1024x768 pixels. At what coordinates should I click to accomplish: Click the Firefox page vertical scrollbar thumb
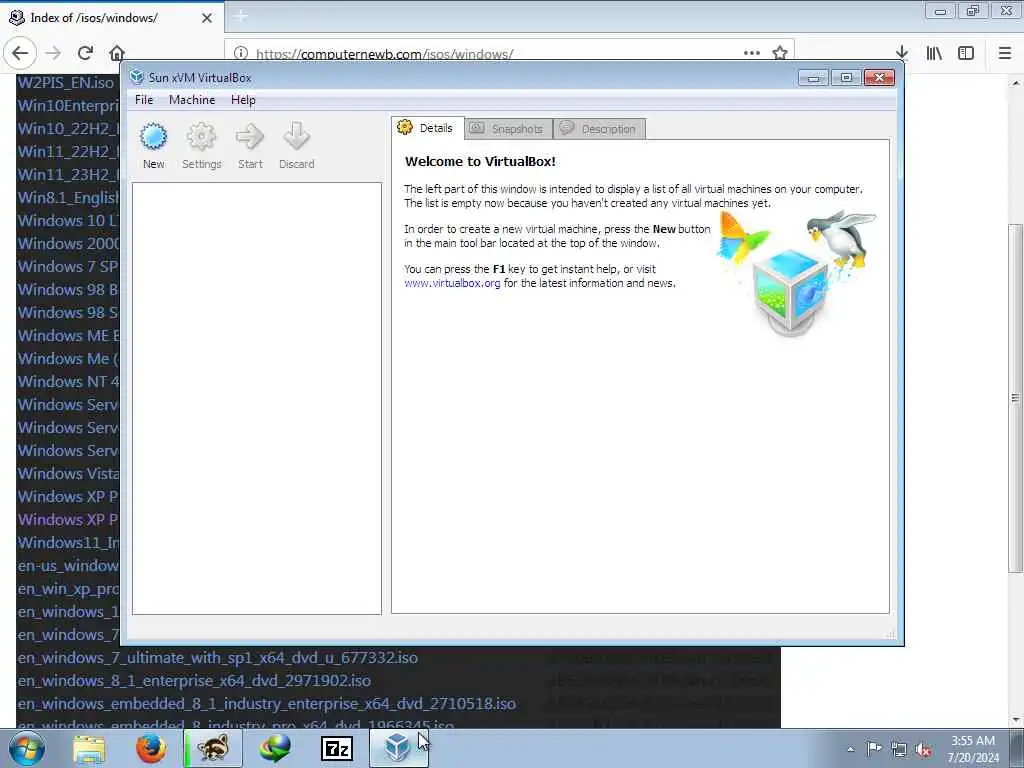tap(1014, 398)
